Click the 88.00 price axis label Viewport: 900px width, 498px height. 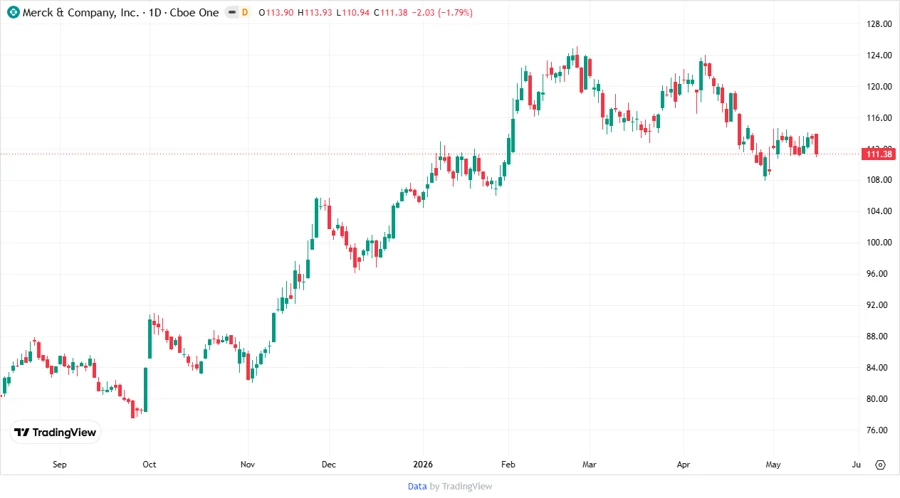(879, 336)
